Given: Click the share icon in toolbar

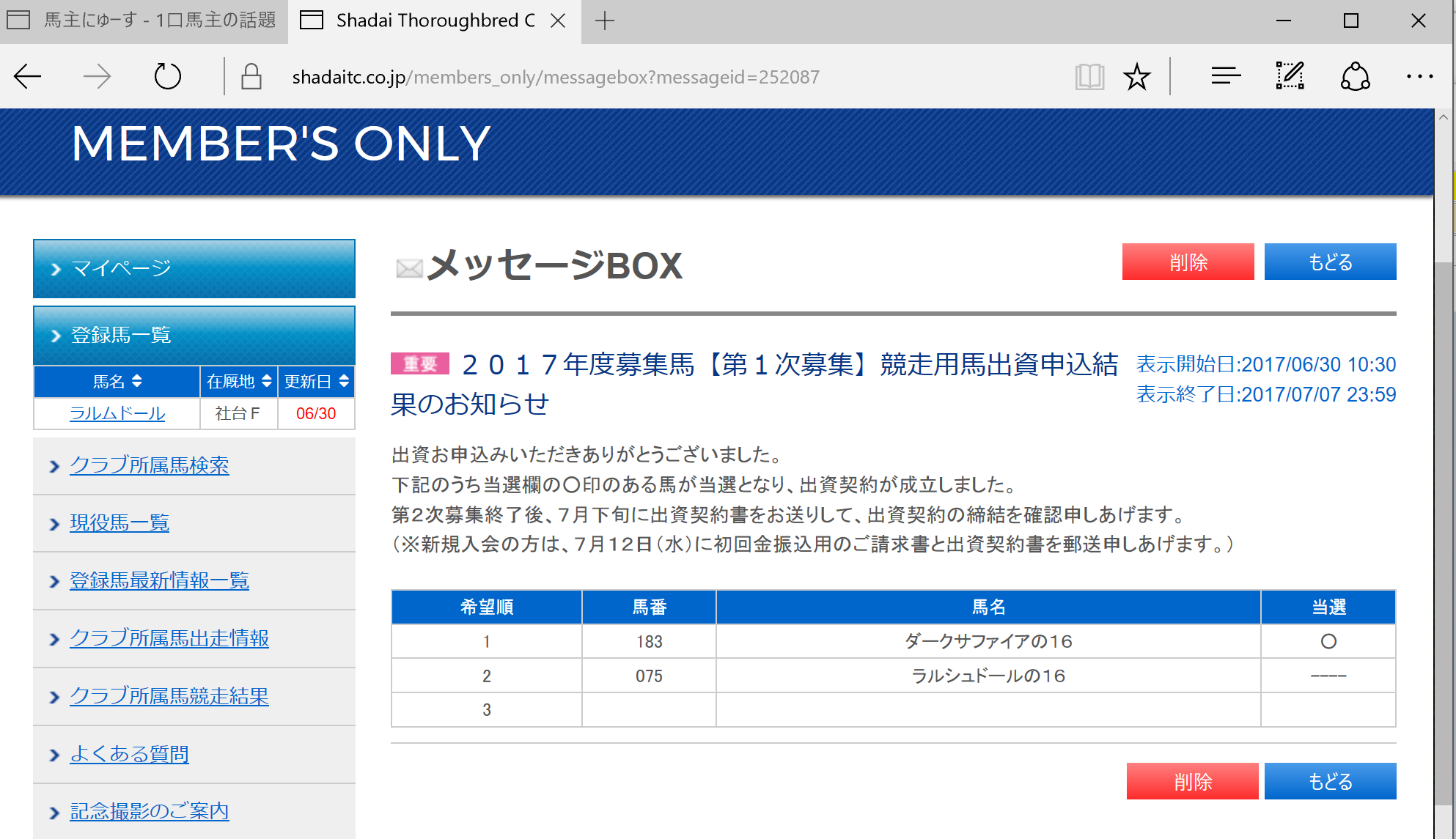Looking at the screenshot, I should pos(1355,76).
